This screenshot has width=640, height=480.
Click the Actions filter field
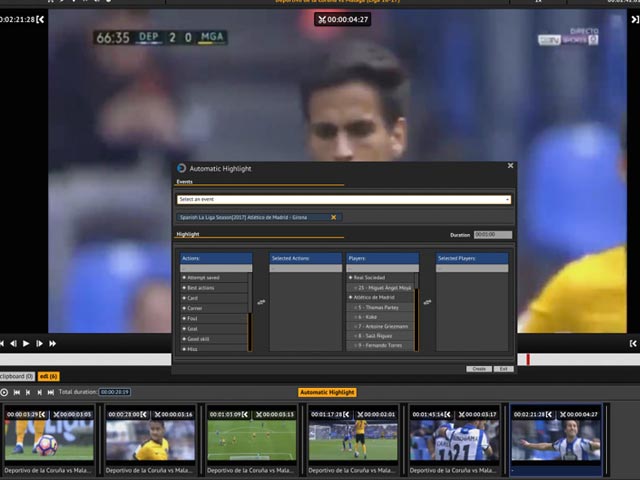[x=216, y=268]
